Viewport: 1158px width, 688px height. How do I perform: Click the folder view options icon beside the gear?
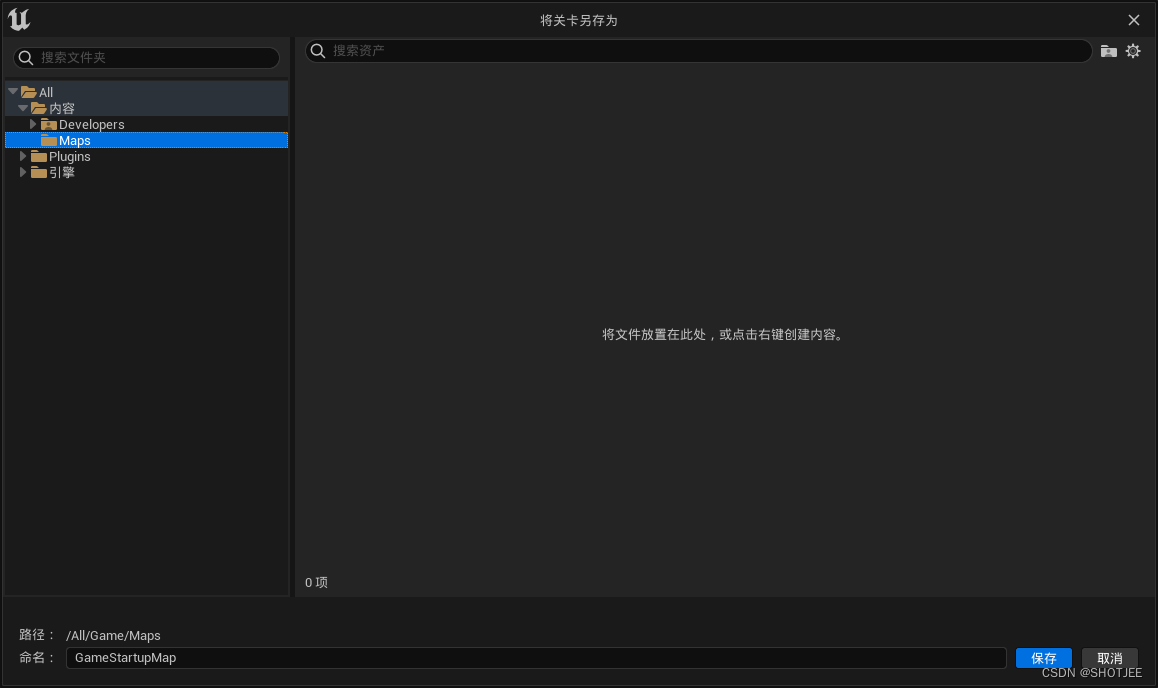[x=1108, y=51]
